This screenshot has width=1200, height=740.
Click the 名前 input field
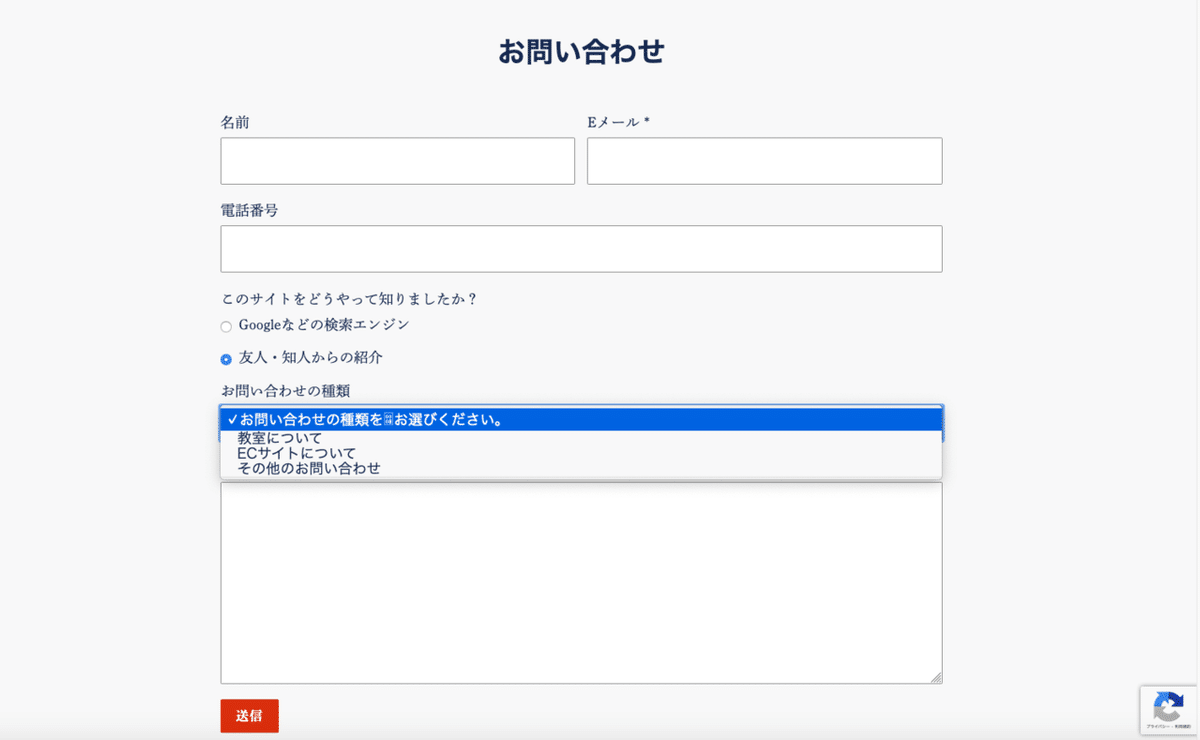point(397,161)
